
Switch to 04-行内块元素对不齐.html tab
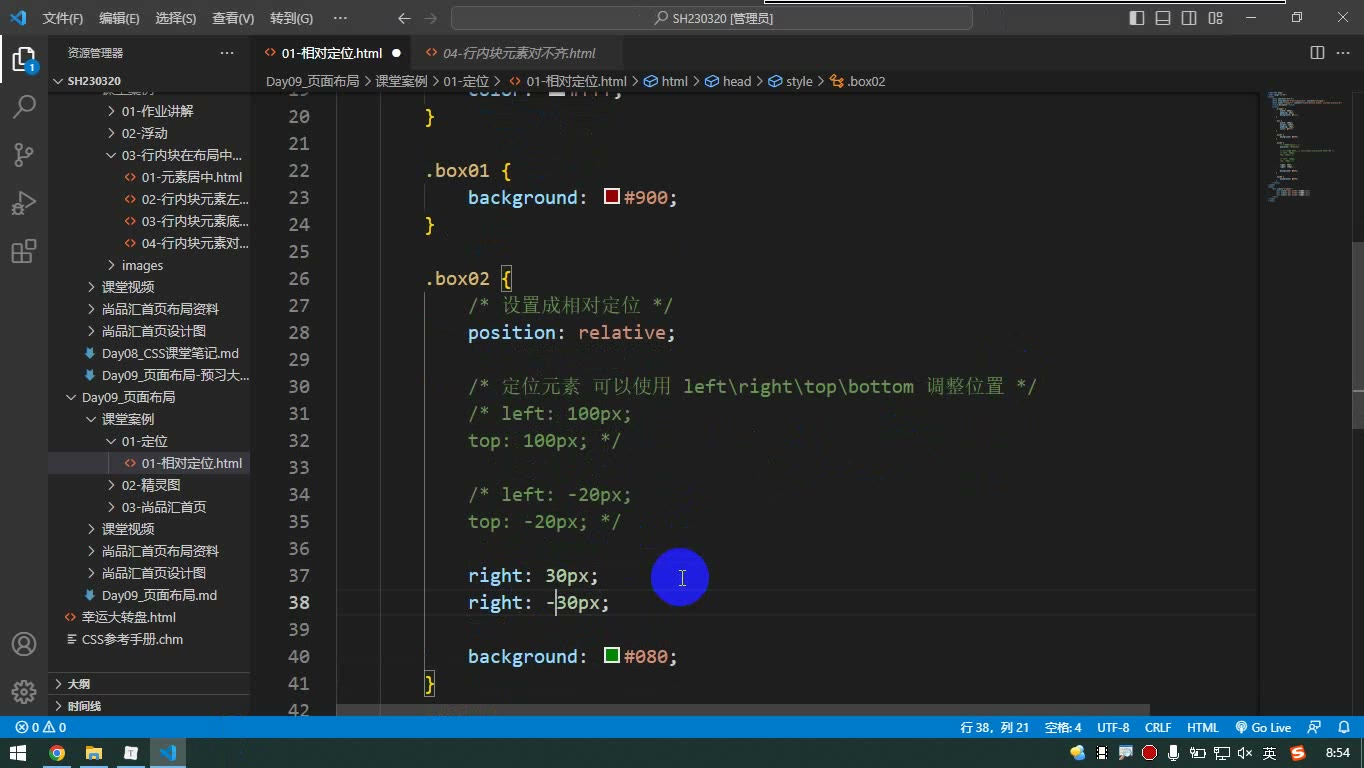[519, 53]
